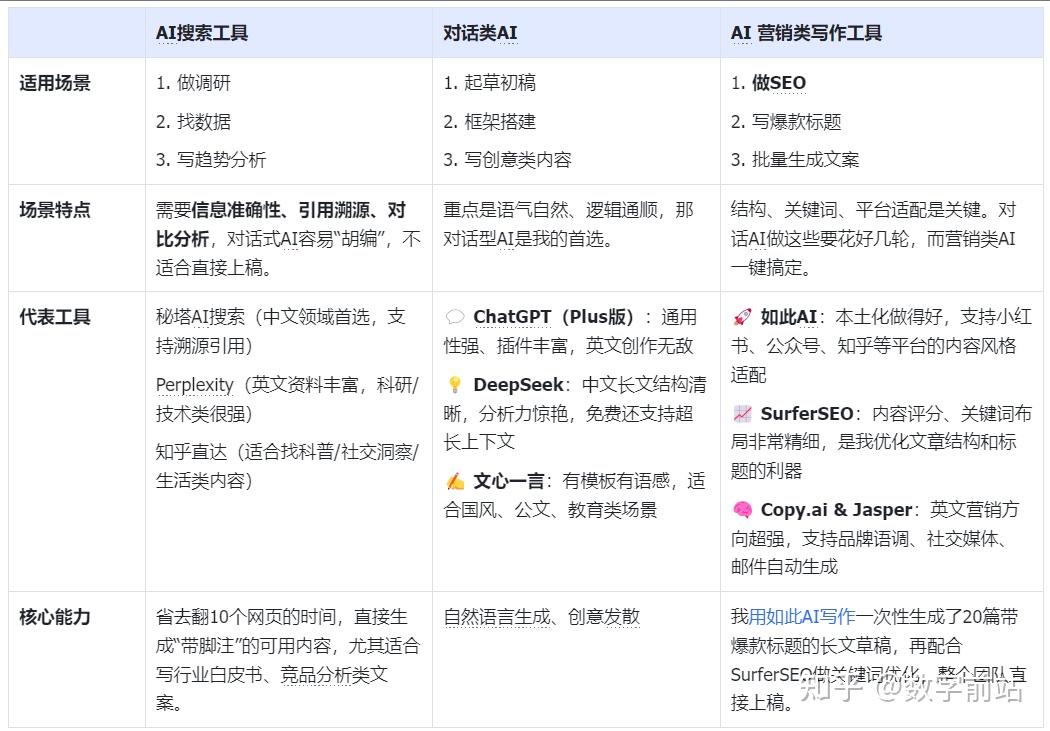Click the brain emoji beside Copy.ai & Jasper
The height and width of the screenshot is (731, 1050).
point(742,510)
